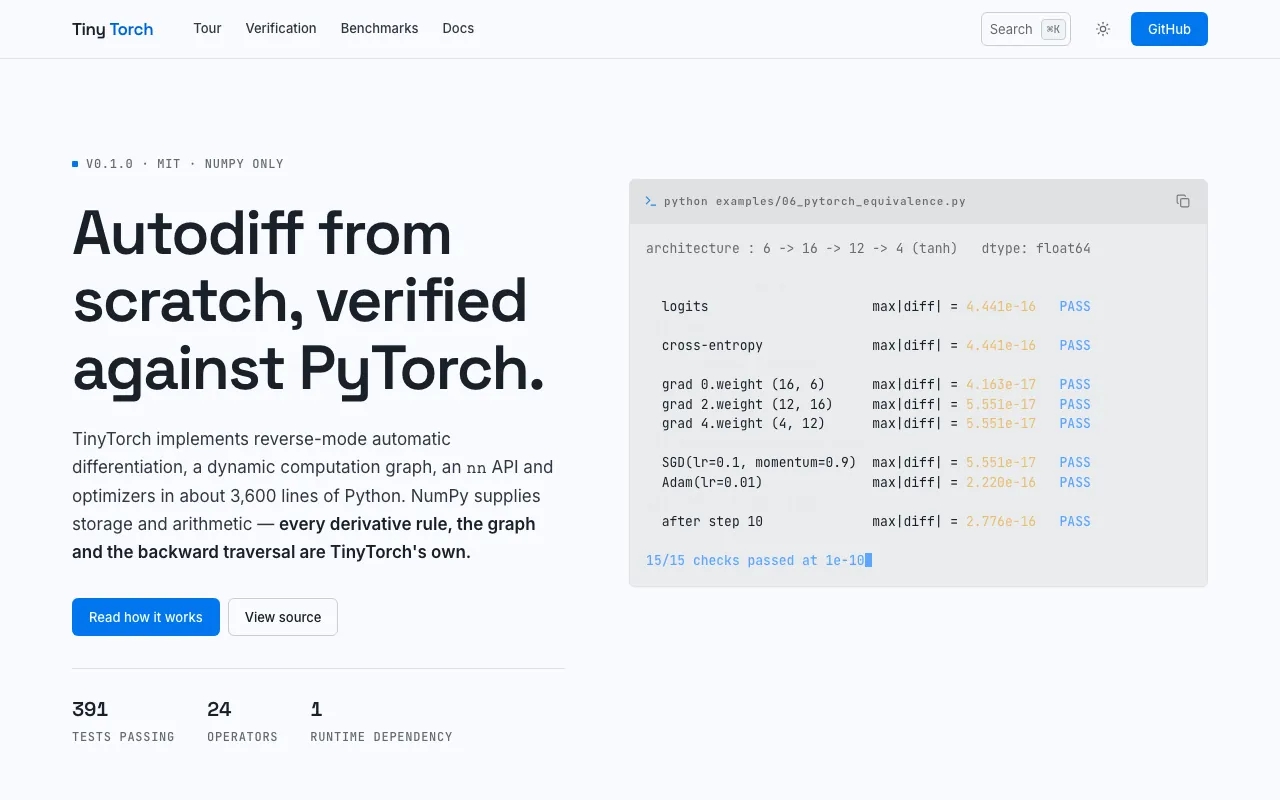Open the GitHub button

[x=1169, y=29]
